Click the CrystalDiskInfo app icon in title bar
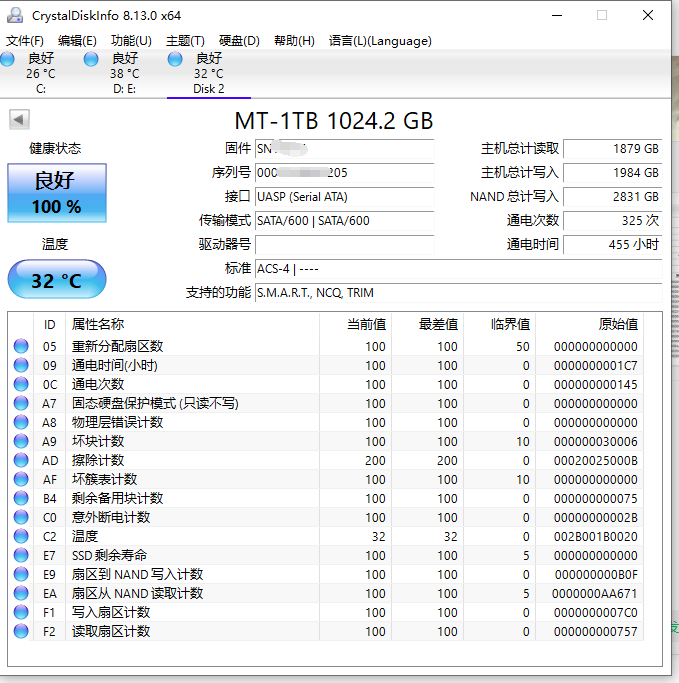 coord(15,15)
